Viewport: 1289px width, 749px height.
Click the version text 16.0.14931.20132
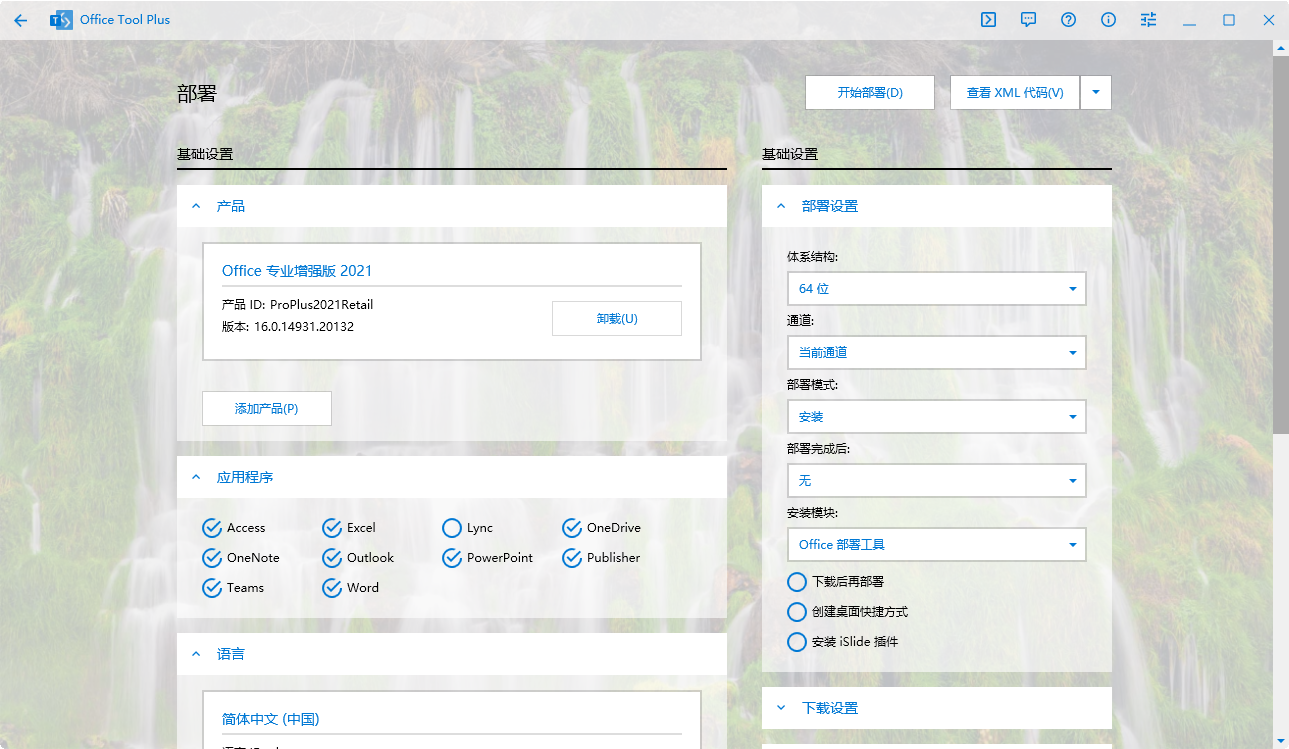pos(304,327)
